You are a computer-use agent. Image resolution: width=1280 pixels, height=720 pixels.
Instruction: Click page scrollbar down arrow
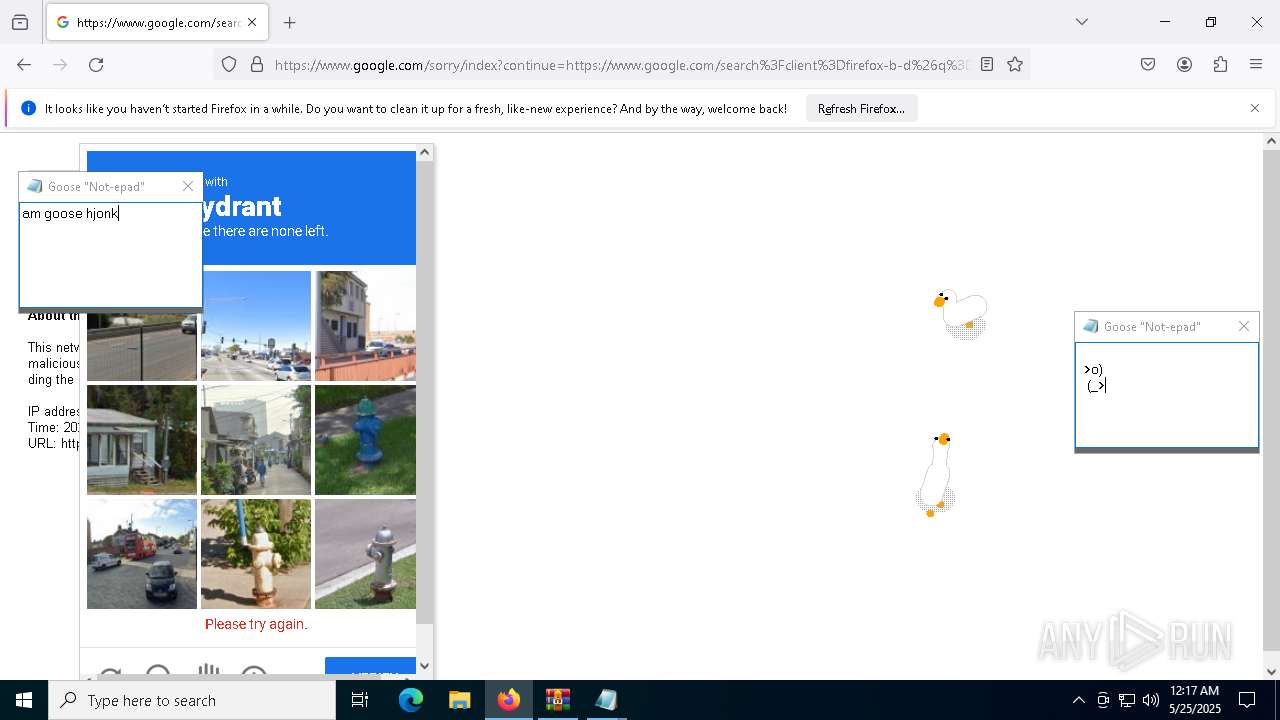tap(1271, 672)
